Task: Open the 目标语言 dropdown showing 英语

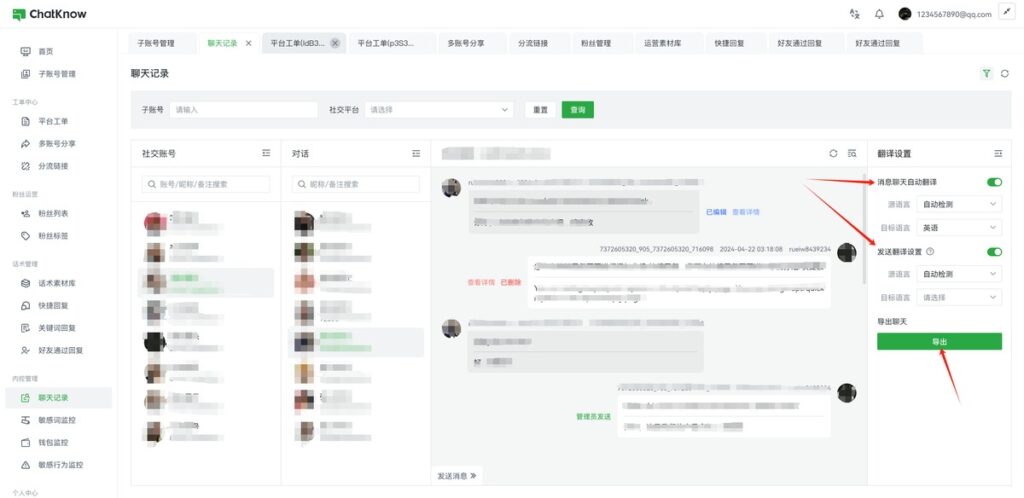Action: click(959, 228)
